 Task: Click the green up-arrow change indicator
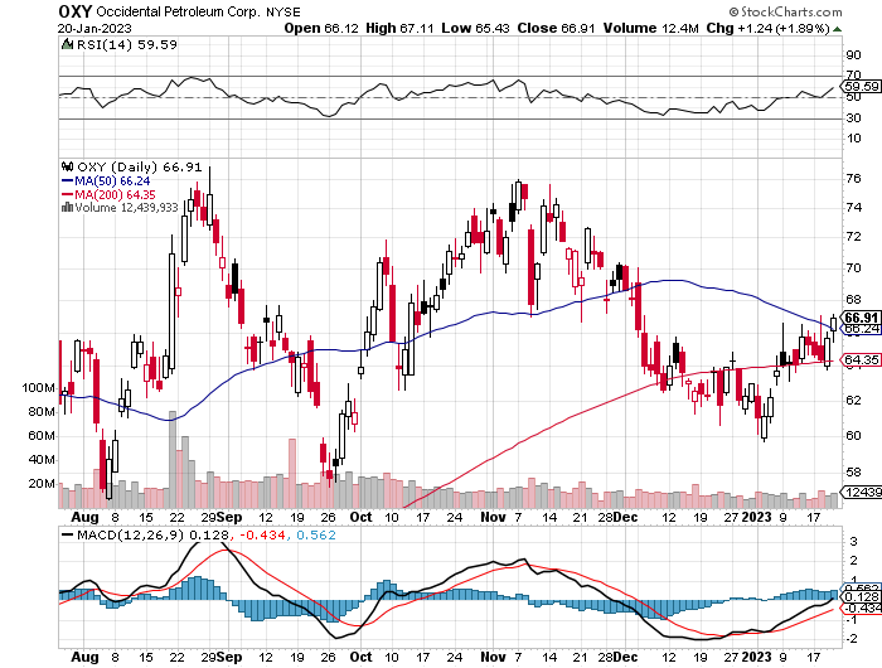tap(838, 29)
